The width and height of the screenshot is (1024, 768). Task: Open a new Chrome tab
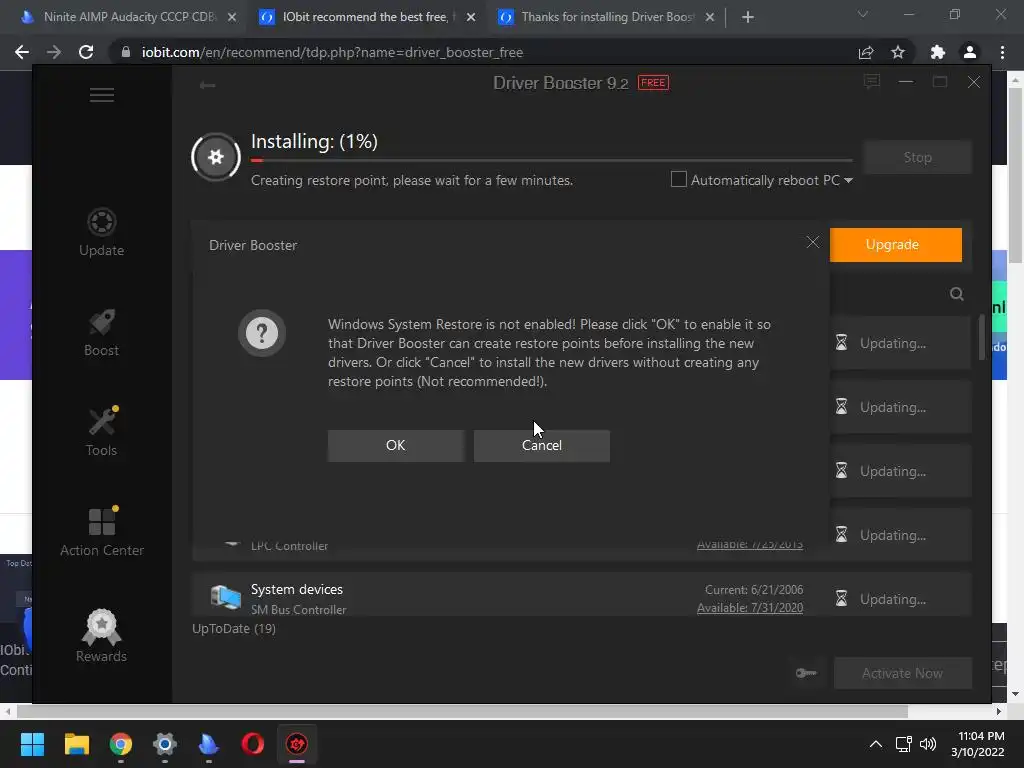click(x=748, y=18)
